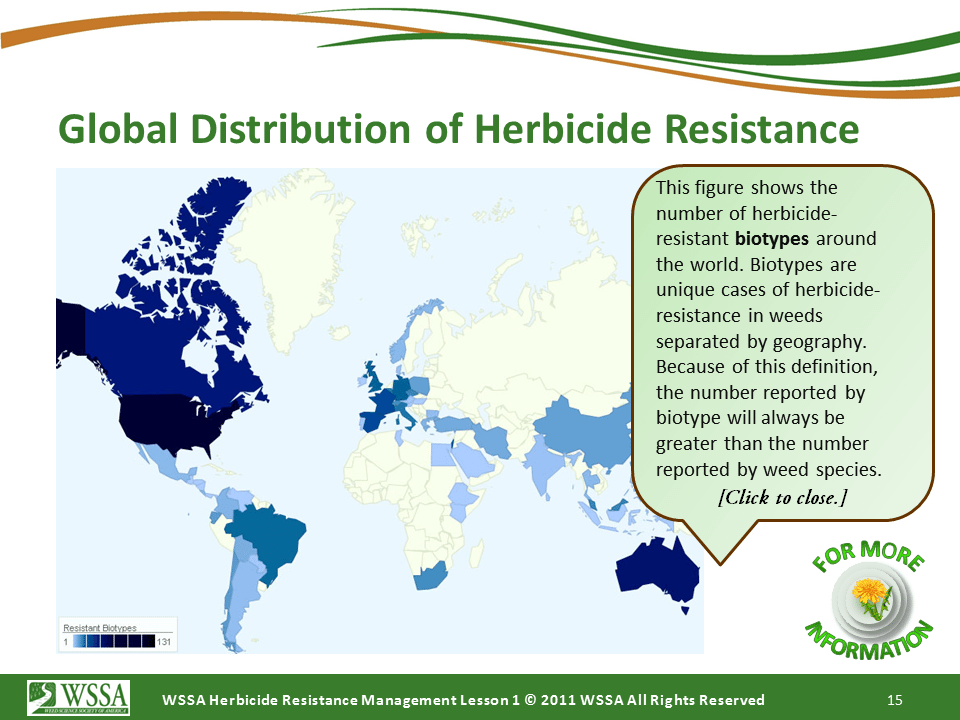This screenshot has height=720, width=960.
Task: Select the value 131 in the legend
Action: (163, 641)
